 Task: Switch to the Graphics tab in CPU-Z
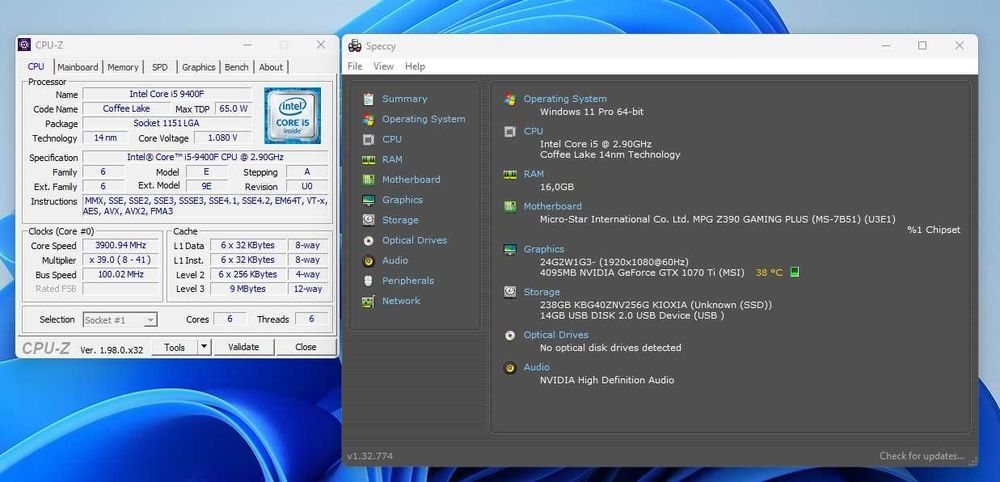pos(198,67)
